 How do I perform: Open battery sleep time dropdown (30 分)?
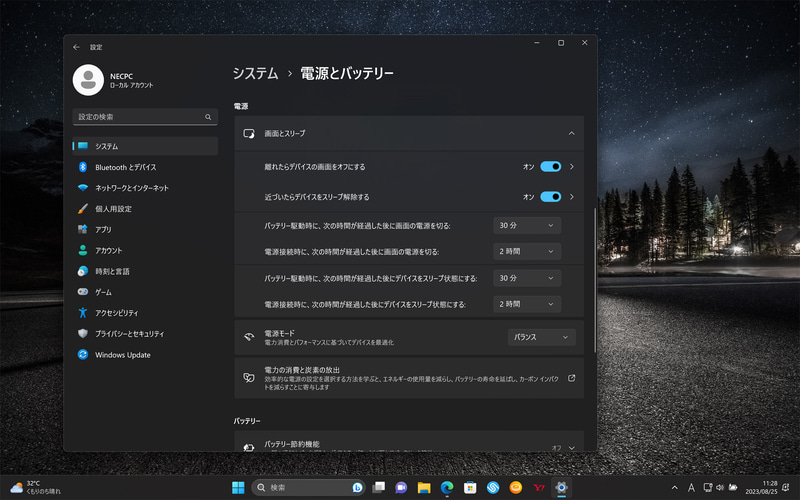pyautogui.click(x=527, y=278)
